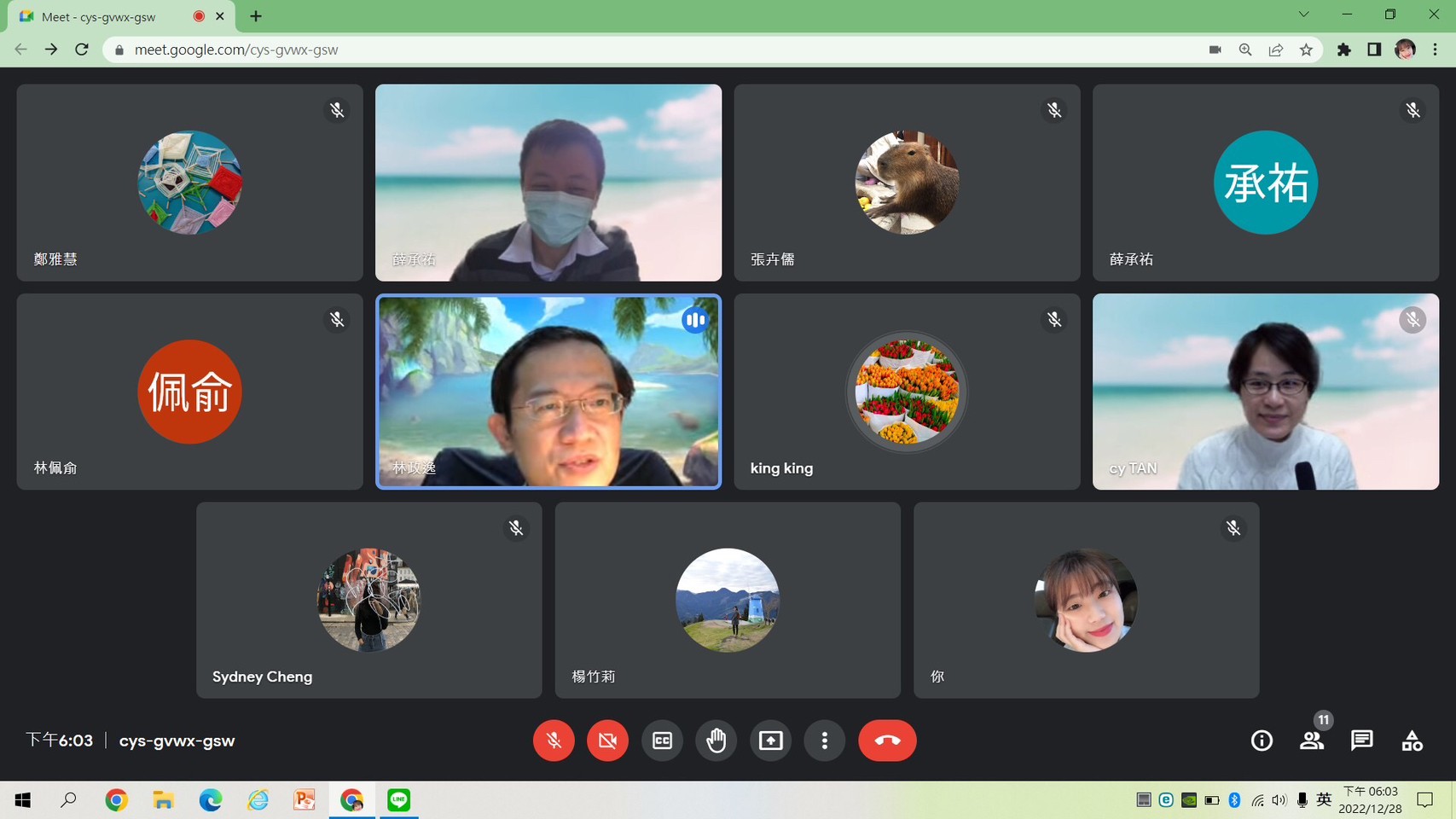Open the present screen option
The height and width of the screenshot is (819, 1456).
point(770,741)
